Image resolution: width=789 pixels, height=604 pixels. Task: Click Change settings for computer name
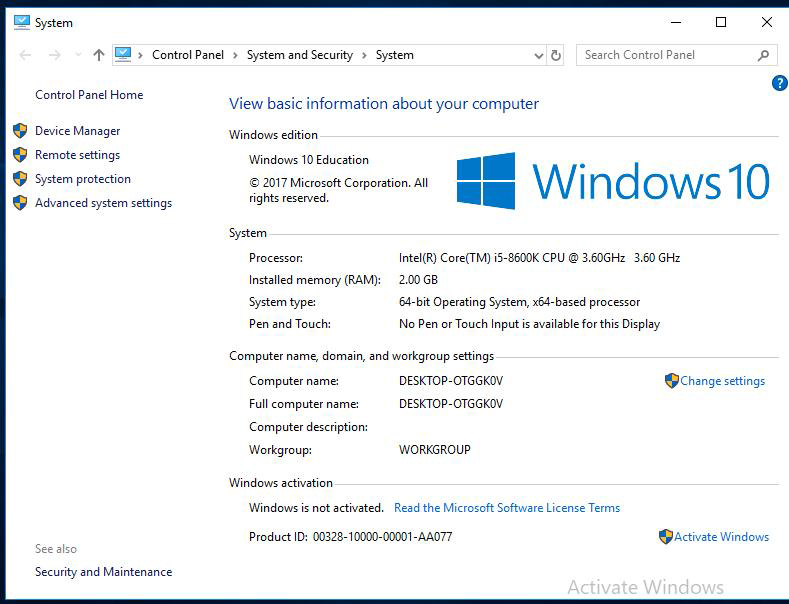722,381
